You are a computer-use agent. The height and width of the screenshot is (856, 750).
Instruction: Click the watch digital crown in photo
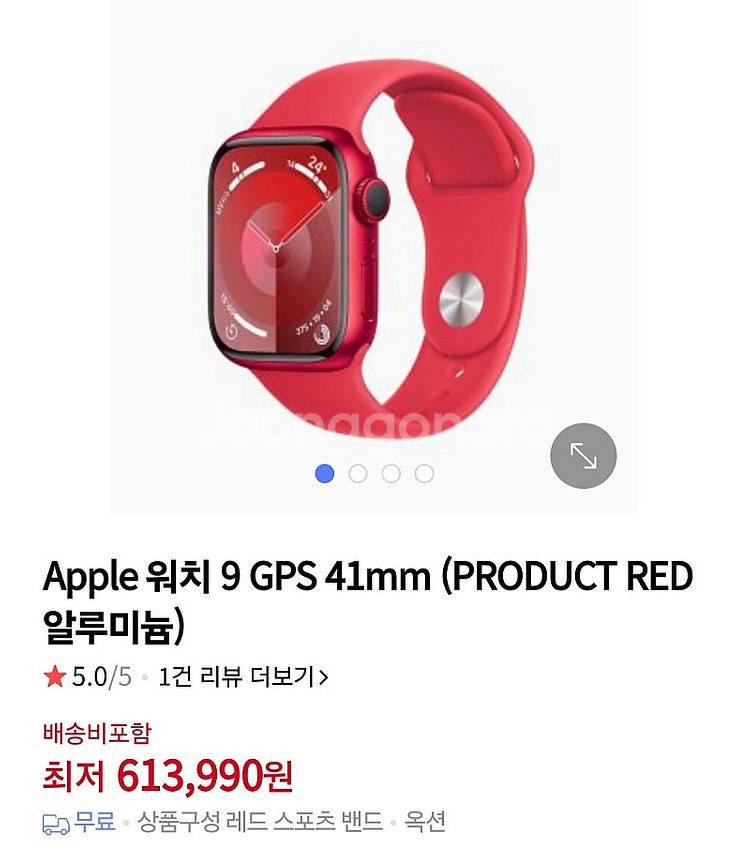click(x=373, y=200)
